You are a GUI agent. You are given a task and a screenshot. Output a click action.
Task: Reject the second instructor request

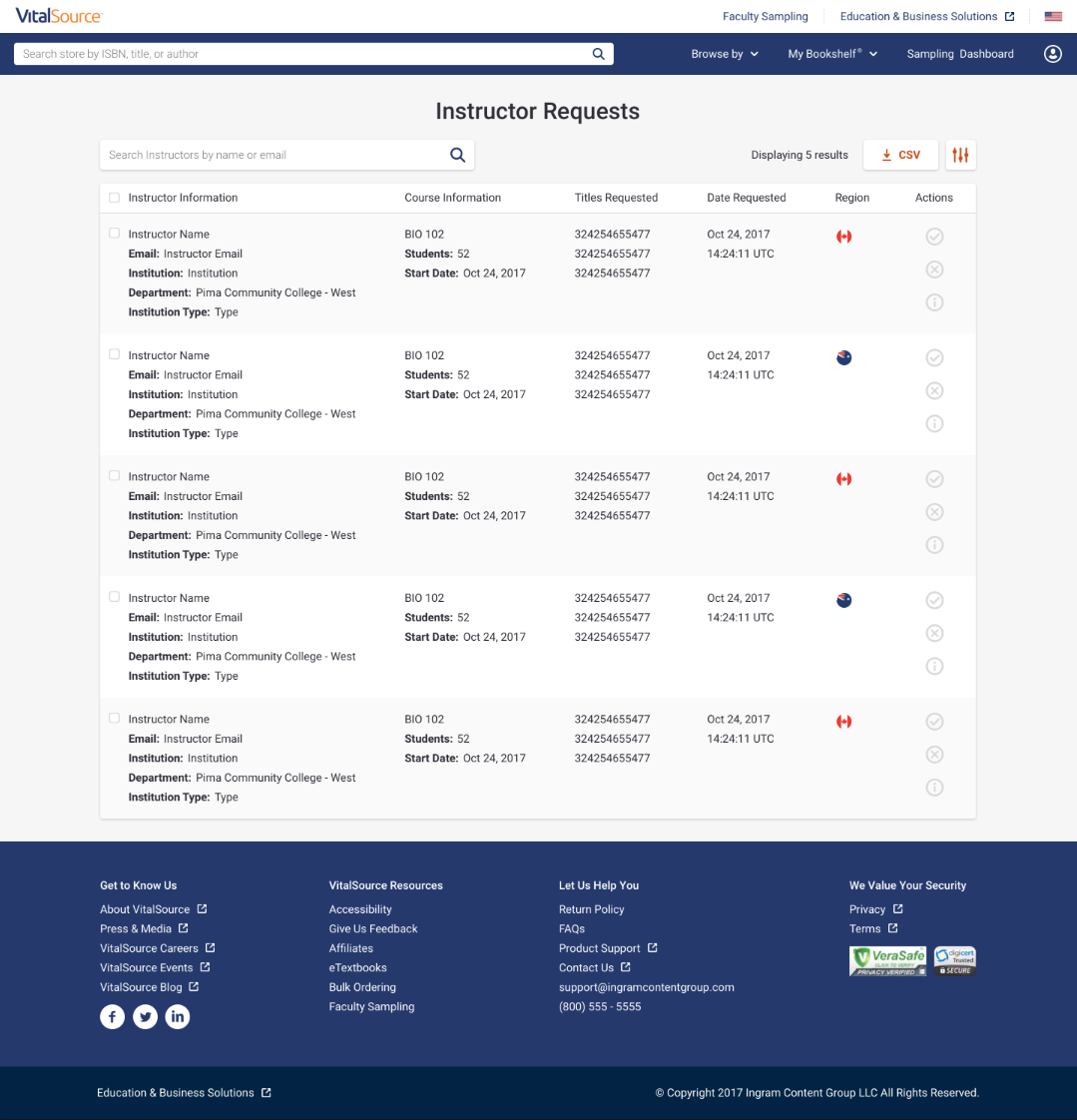(x=934, y=390)
